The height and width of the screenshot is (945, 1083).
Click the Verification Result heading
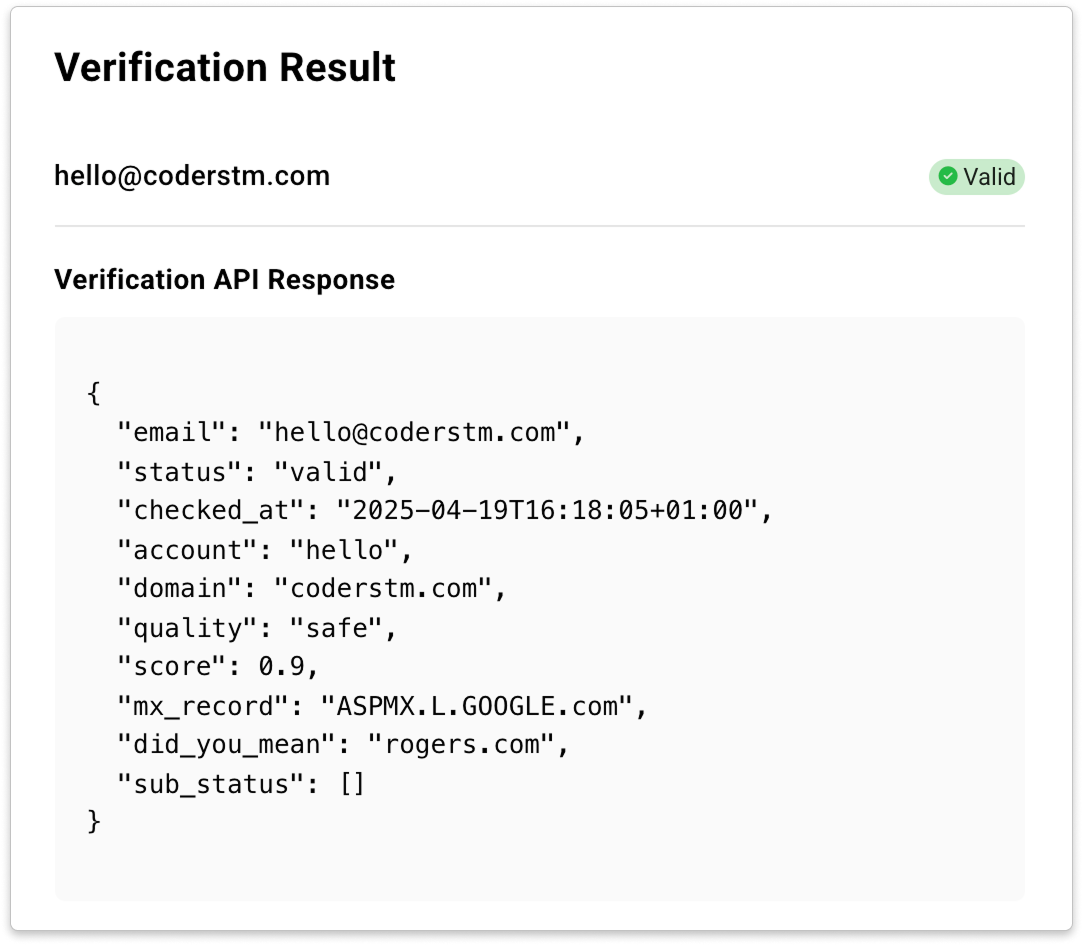click(225, 68)
